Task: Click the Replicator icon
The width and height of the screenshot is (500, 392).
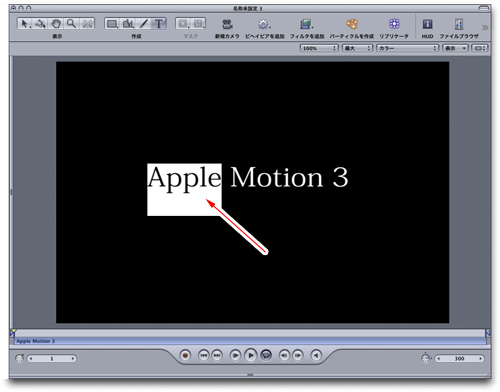Action: coord(394,24)
